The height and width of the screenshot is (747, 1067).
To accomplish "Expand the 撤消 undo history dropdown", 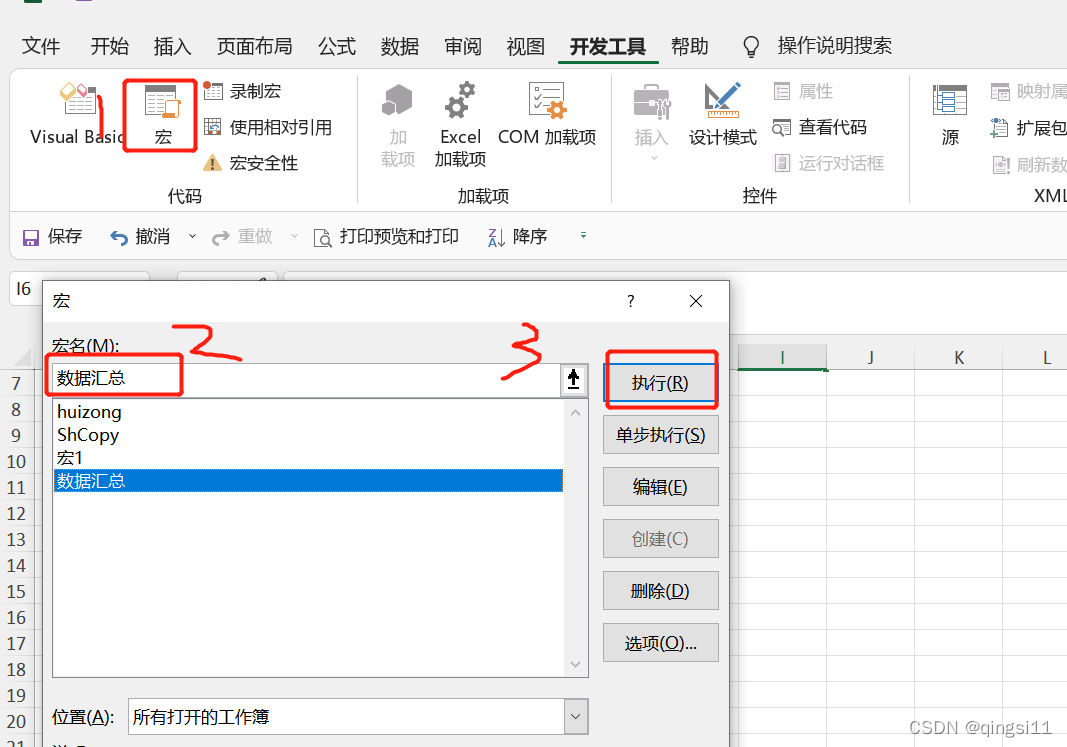I will tap(193, 236).
